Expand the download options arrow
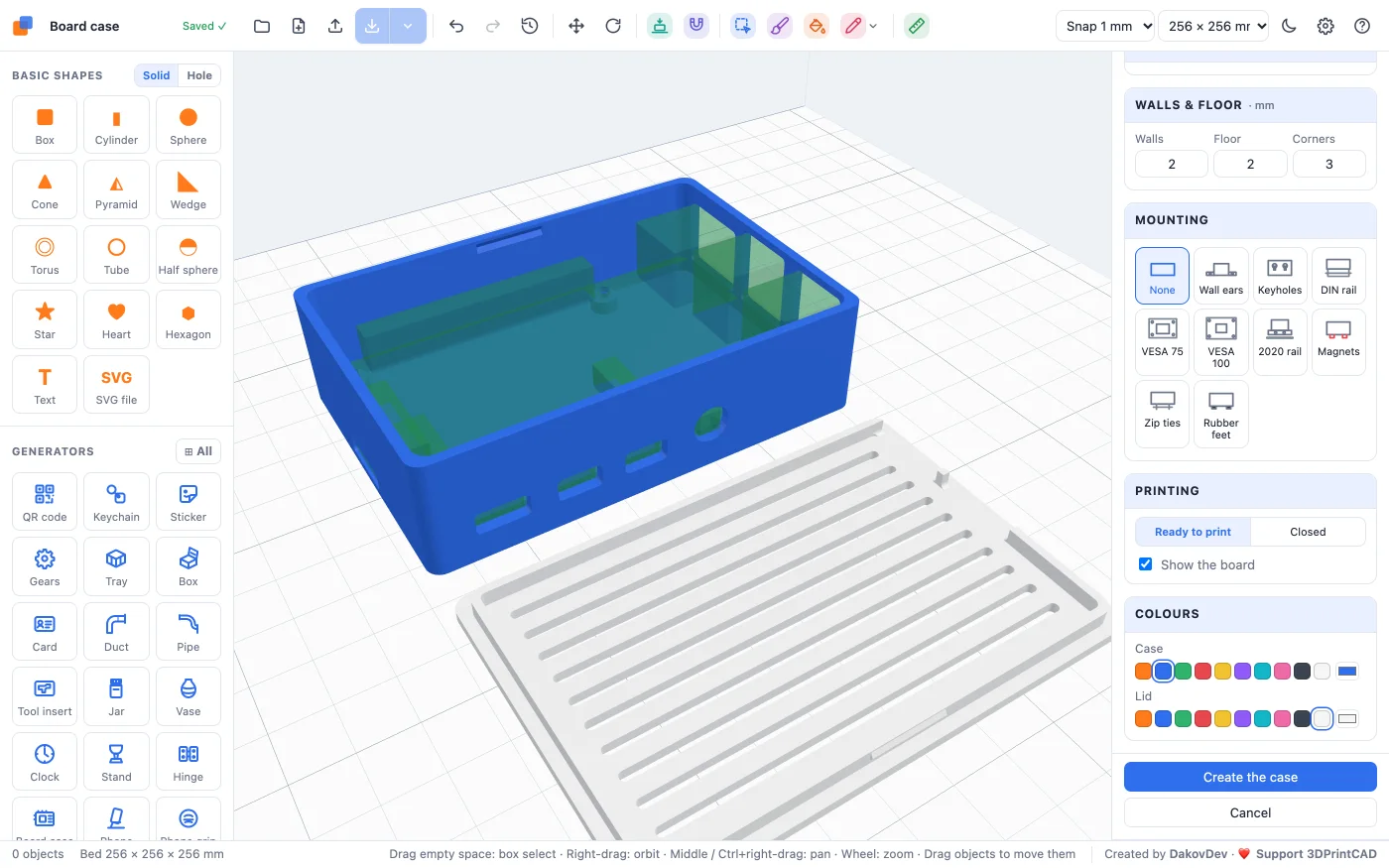The height and width of the screenshot is (868, 1389). [x=408, y=26]
